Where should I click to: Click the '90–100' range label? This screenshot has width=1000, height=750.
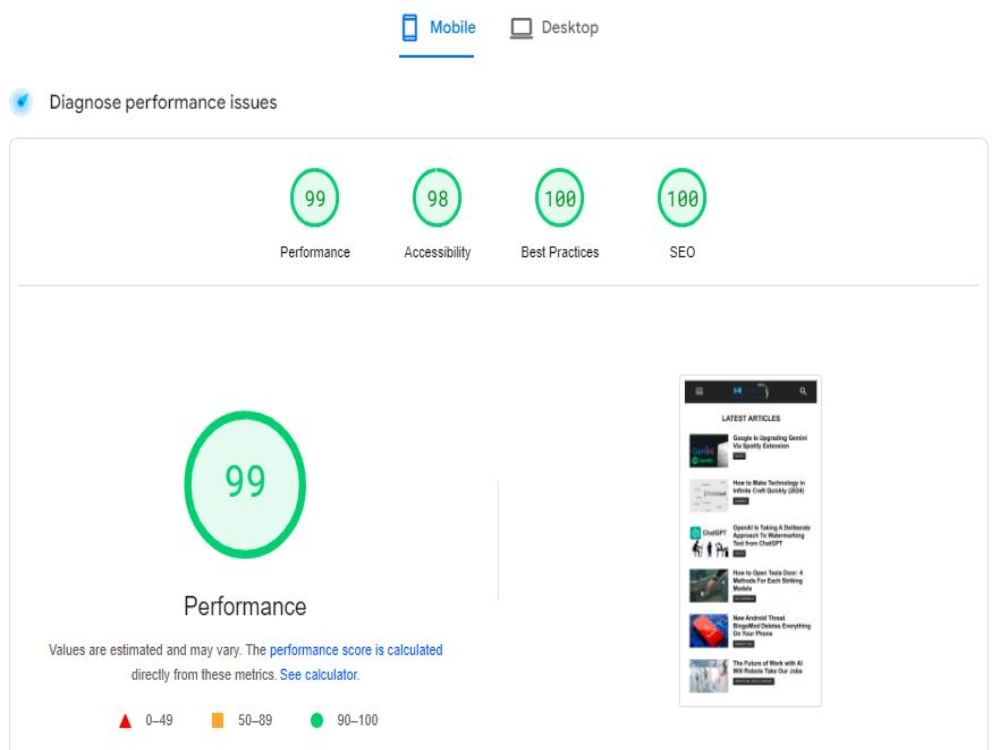(x=357, y=720)
